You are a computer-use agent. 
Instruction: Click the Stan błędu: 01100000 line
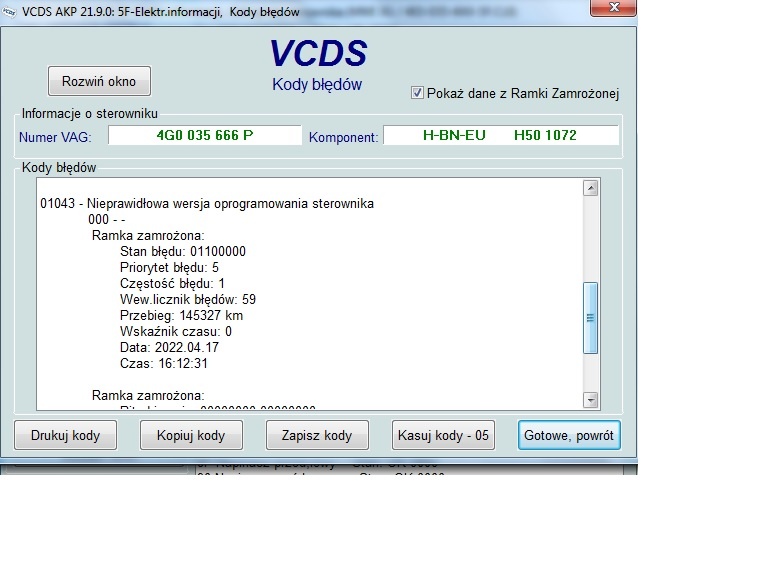(183, 252)
